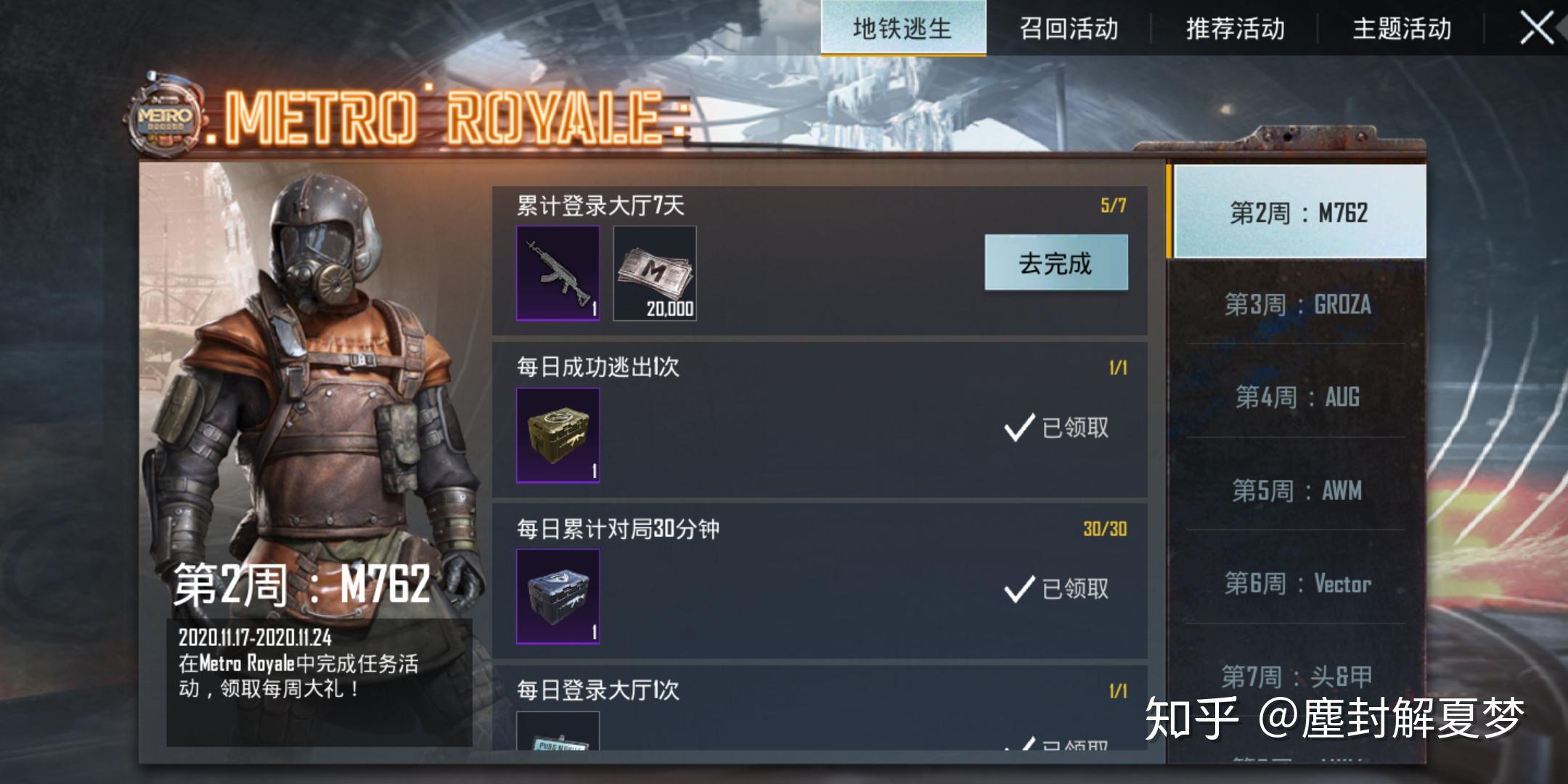
Task: Tap the 已领取 checkmark for 30-minute task
Action: coord(1056,589)
